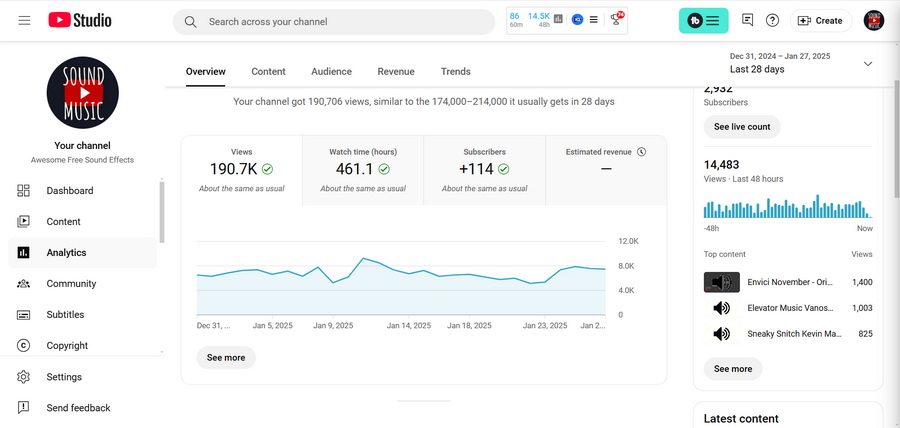The image size is (900, 428).
Task: Open the hamburger navigation menu
Action: [x=24, y=20]
